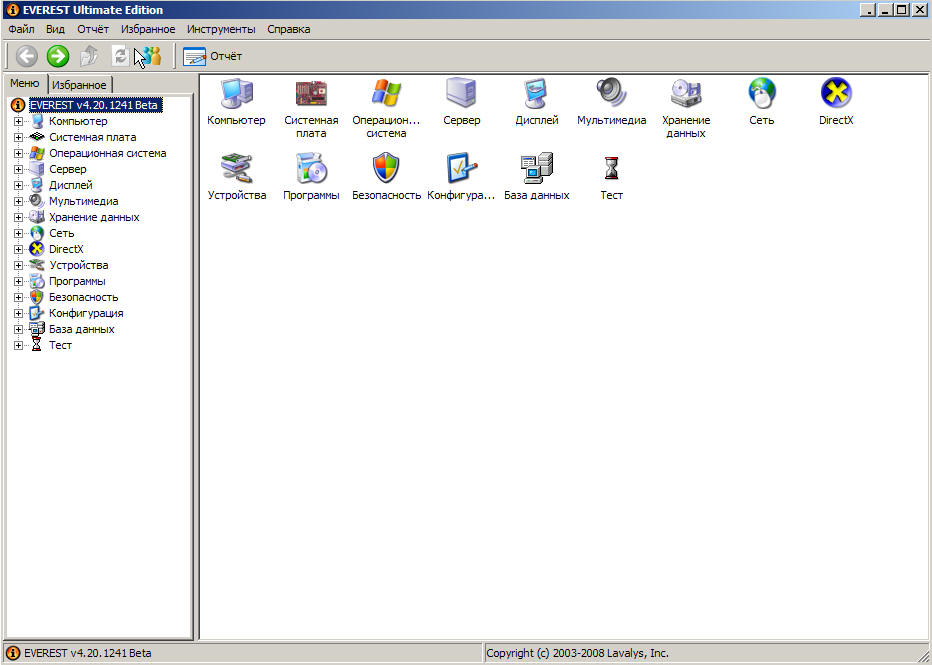932x665 pixels.
Task: Switch to the Меню tab
Action: point(25,83)
